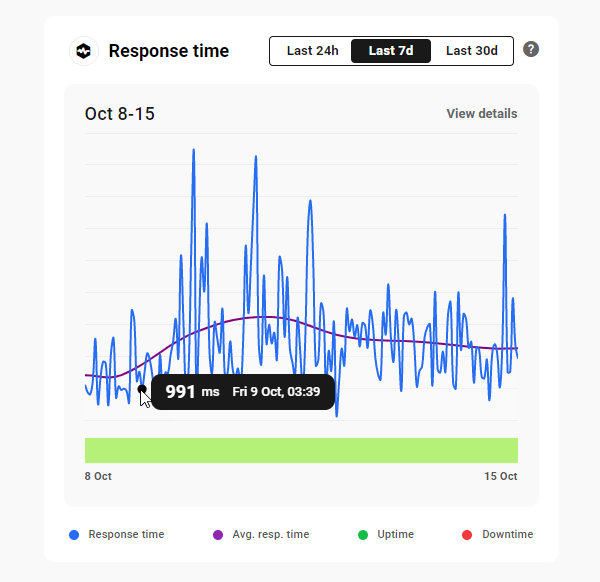This screenshot has width=600, height=582.
Task: Click the blue Response time legend dot
Action: coord(74,535)
